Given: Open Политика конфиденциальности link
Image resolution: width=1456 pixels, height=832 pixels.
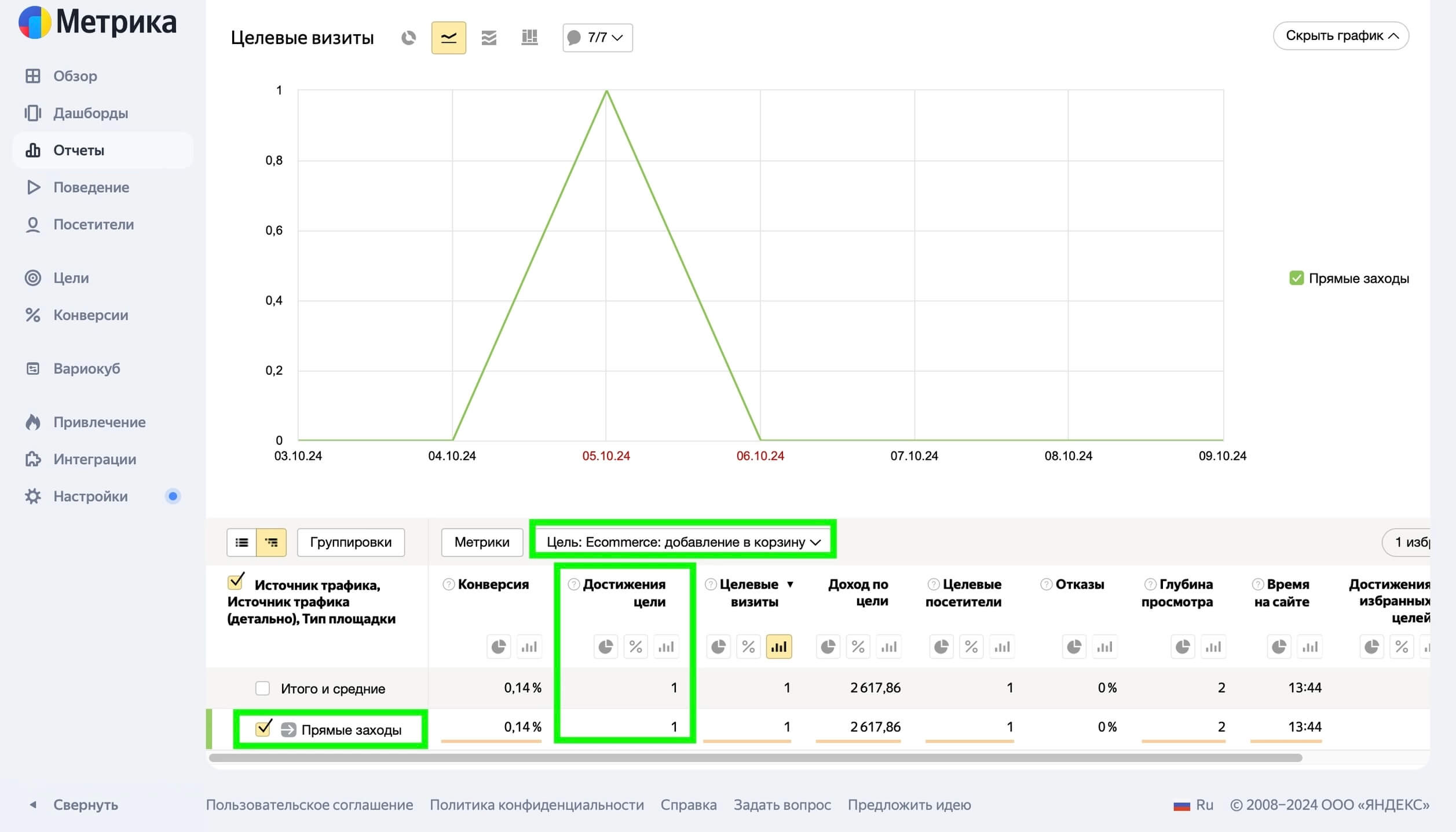Looking at the screenshot, I should pyautogui.click(x=537, y=805).
